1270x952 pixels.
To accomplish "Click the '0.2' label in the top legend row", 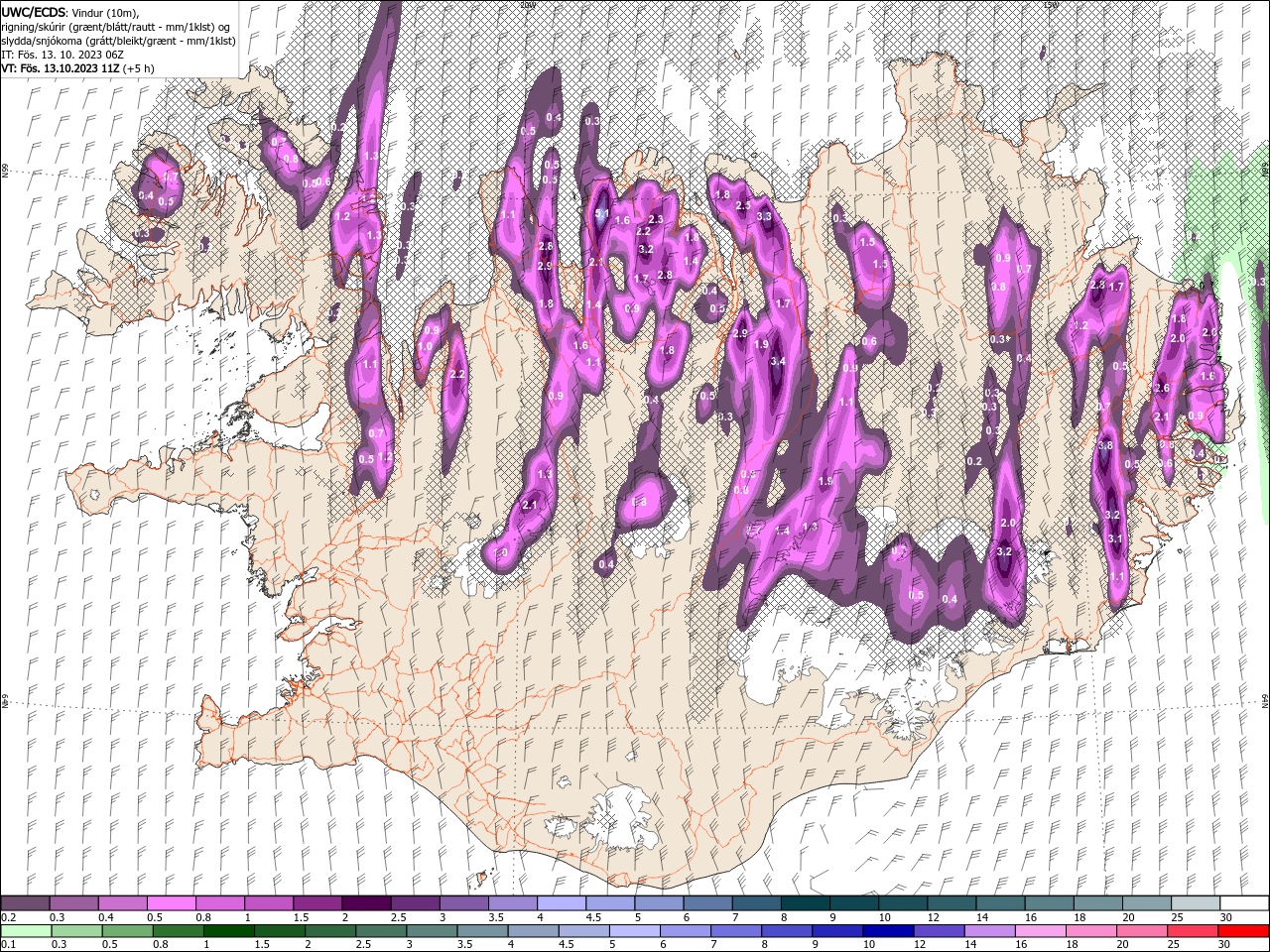I will tap(8, 917).
